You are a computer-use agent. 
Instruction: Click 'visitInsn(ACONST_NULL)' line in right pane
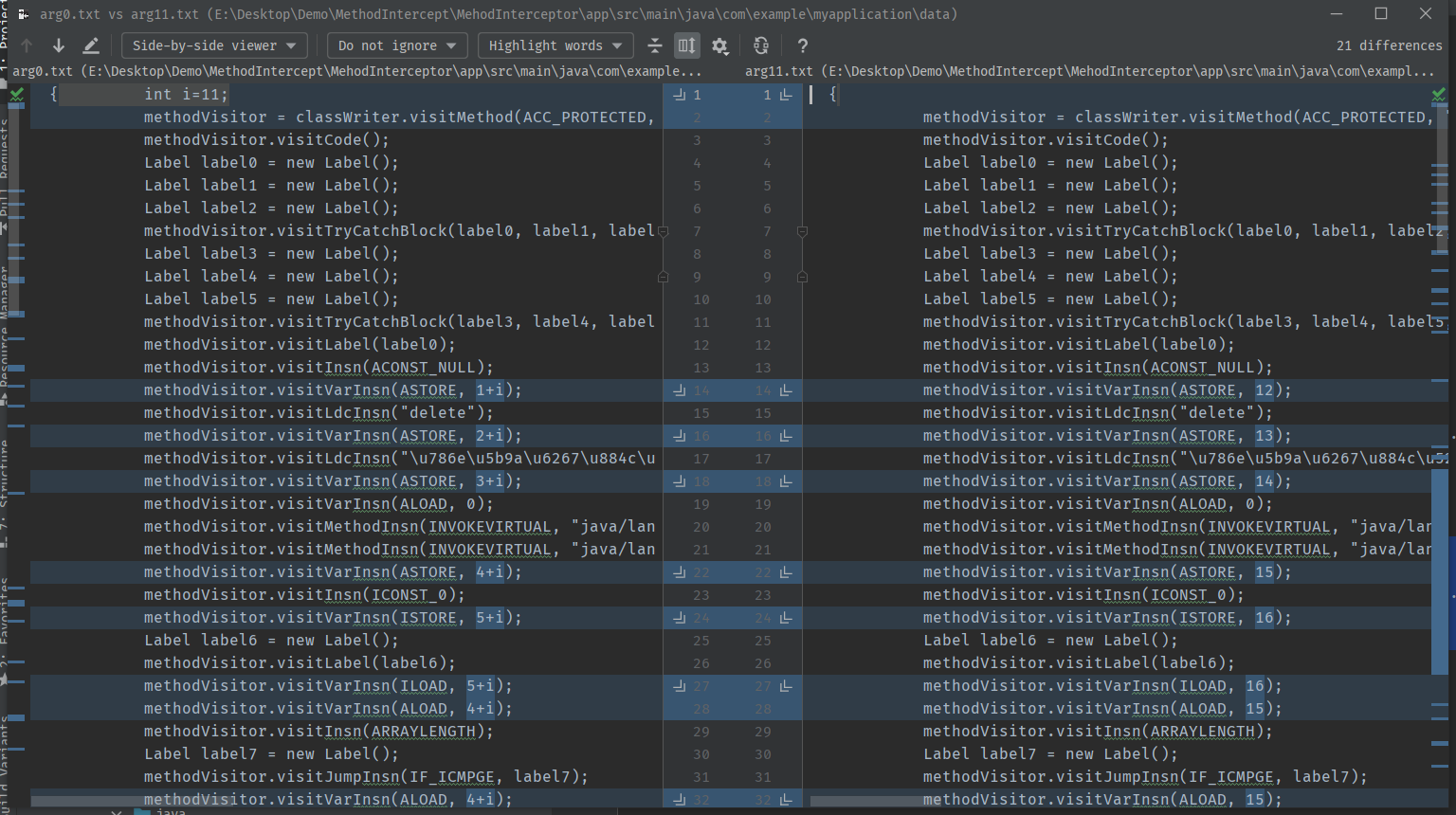click(1098, 368)
